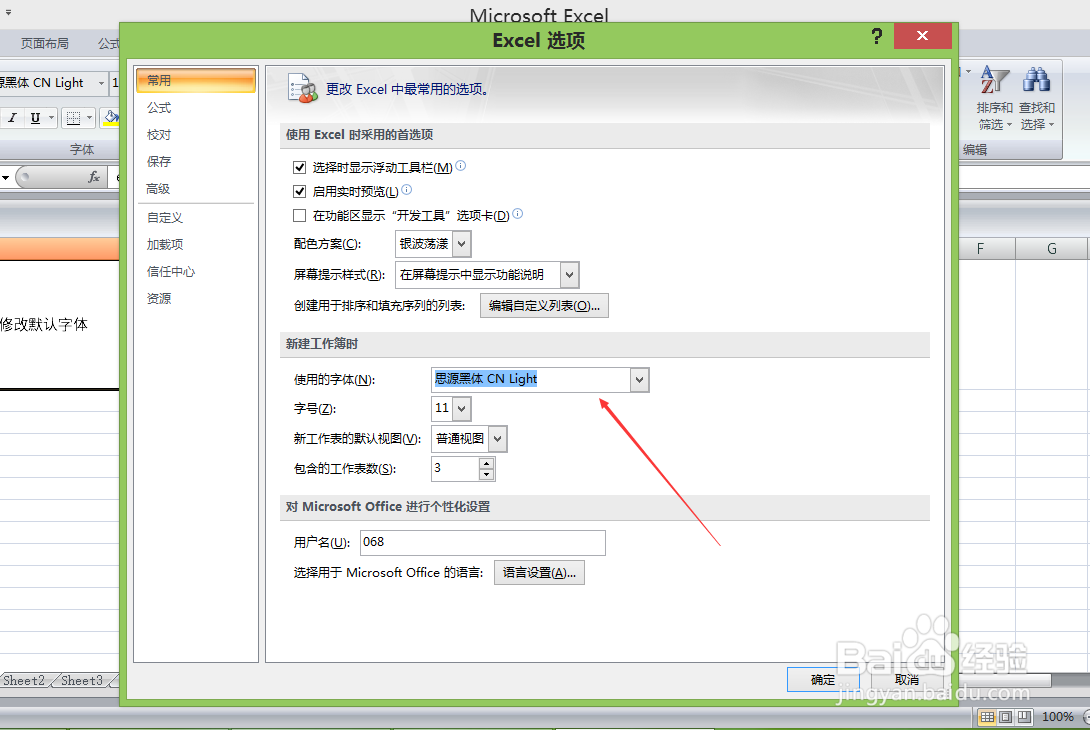Click the 100% zoom level in status bar
Viewport: 1090px width, 730px height.
[x=1058, y=717]
